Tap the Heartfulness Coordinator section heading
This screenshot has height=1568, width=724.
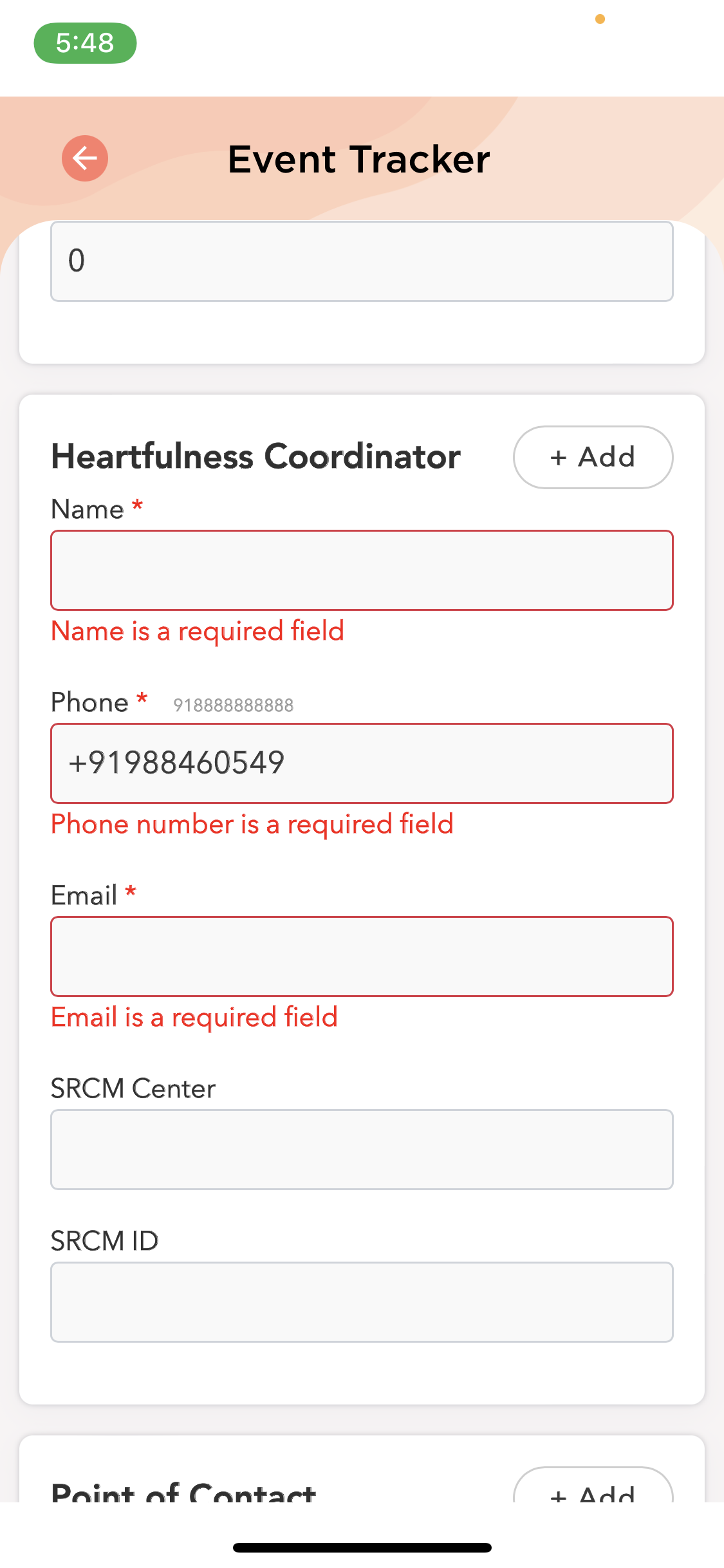pos(255,457)
